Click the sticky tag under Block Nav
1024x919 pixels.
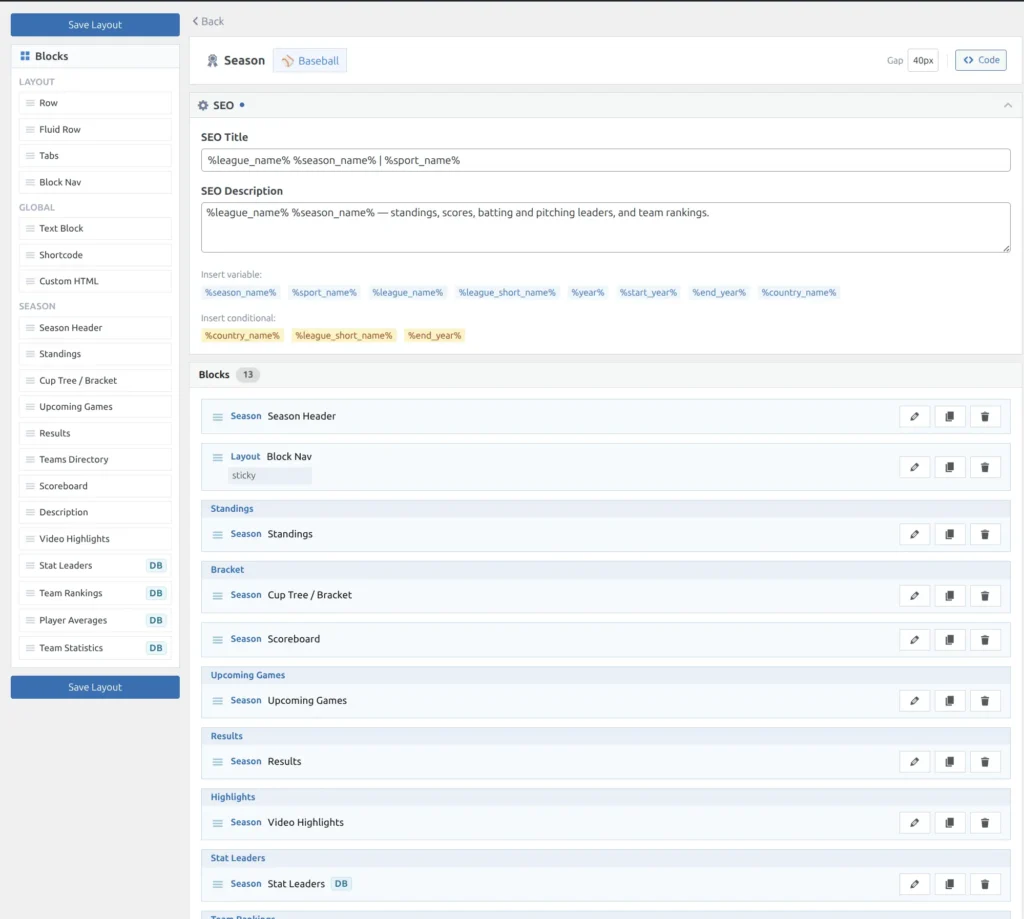(x=270, y=476)
